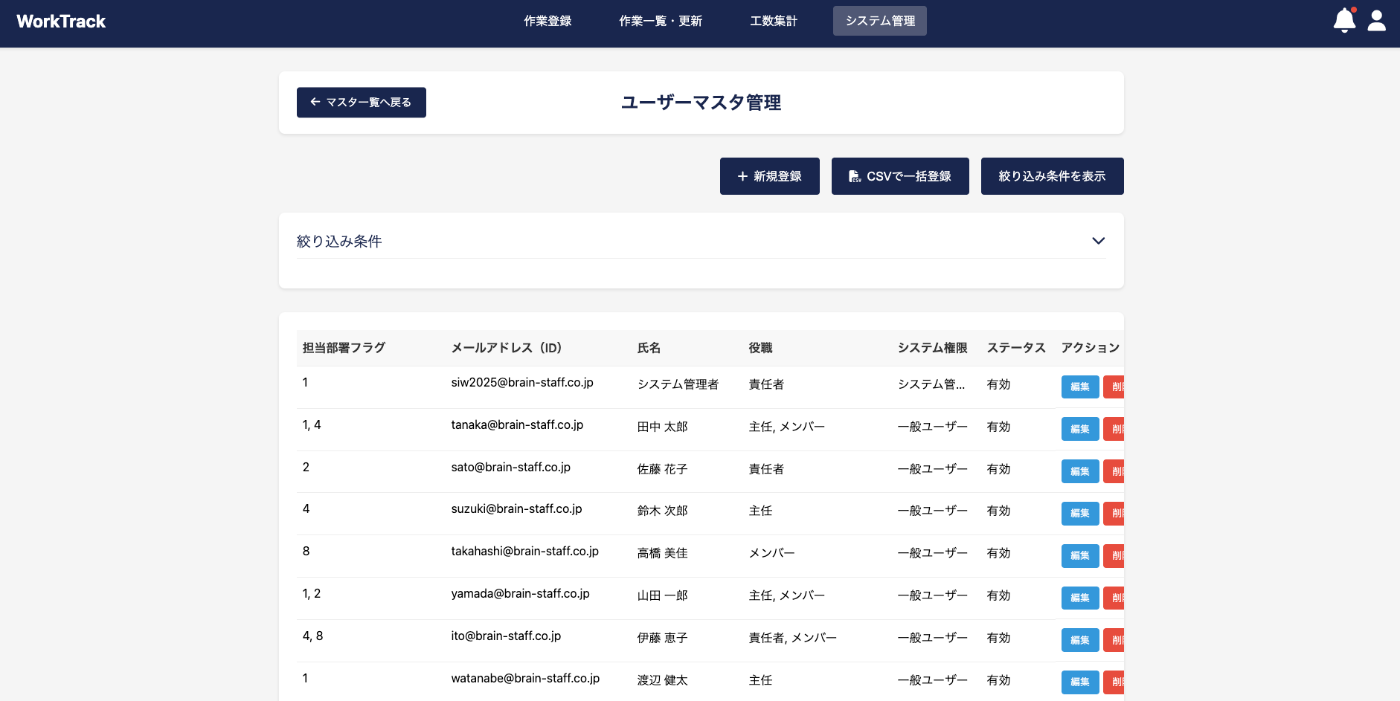Click the CSVで一括登録 button
The image size is (1400, 701).
(900, 176)
